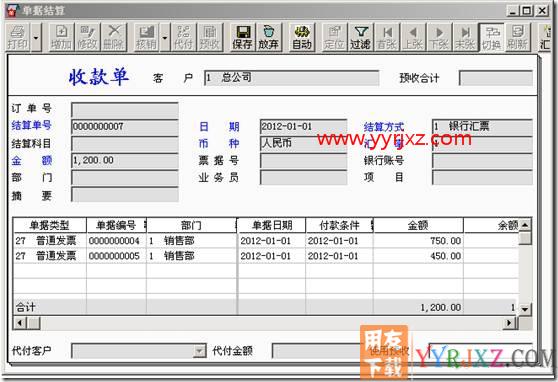Minimize the 单据结算 window

513,11
